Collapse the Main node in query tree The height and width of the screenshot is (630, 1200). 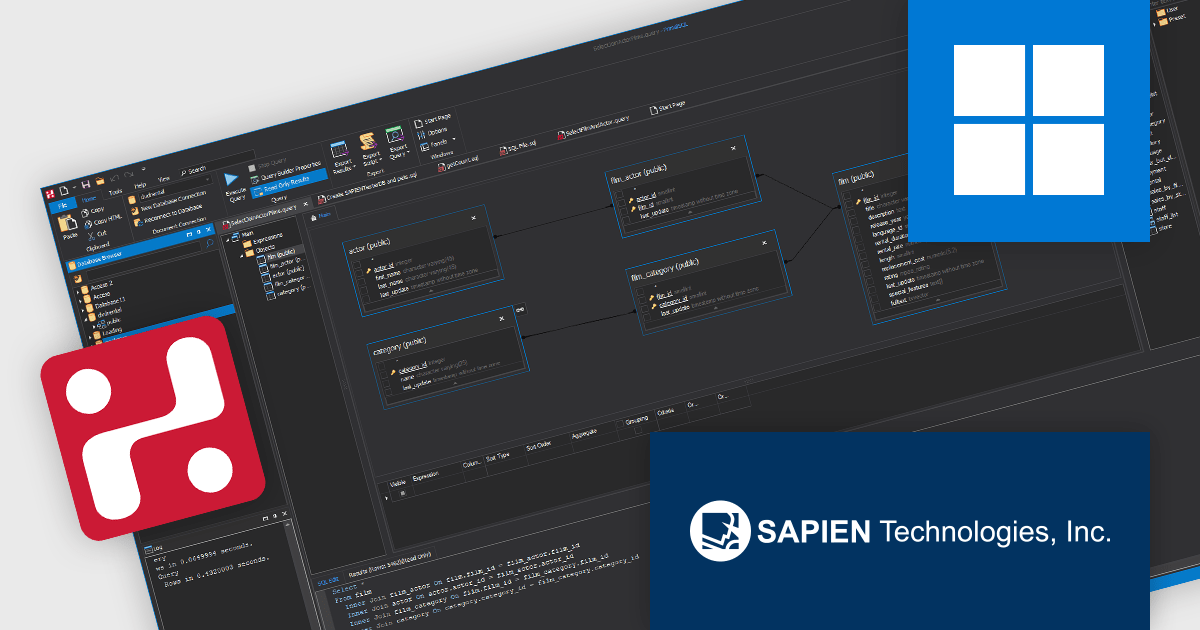pyautogui.click(x=227, y=240)
